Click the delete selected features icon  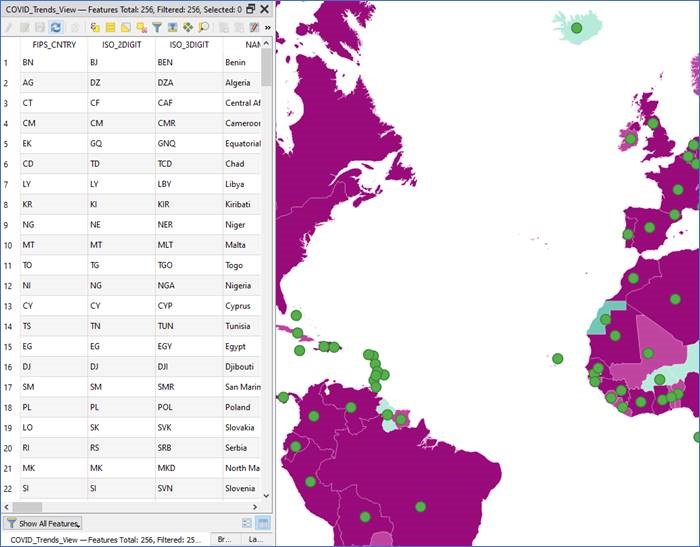75,28
